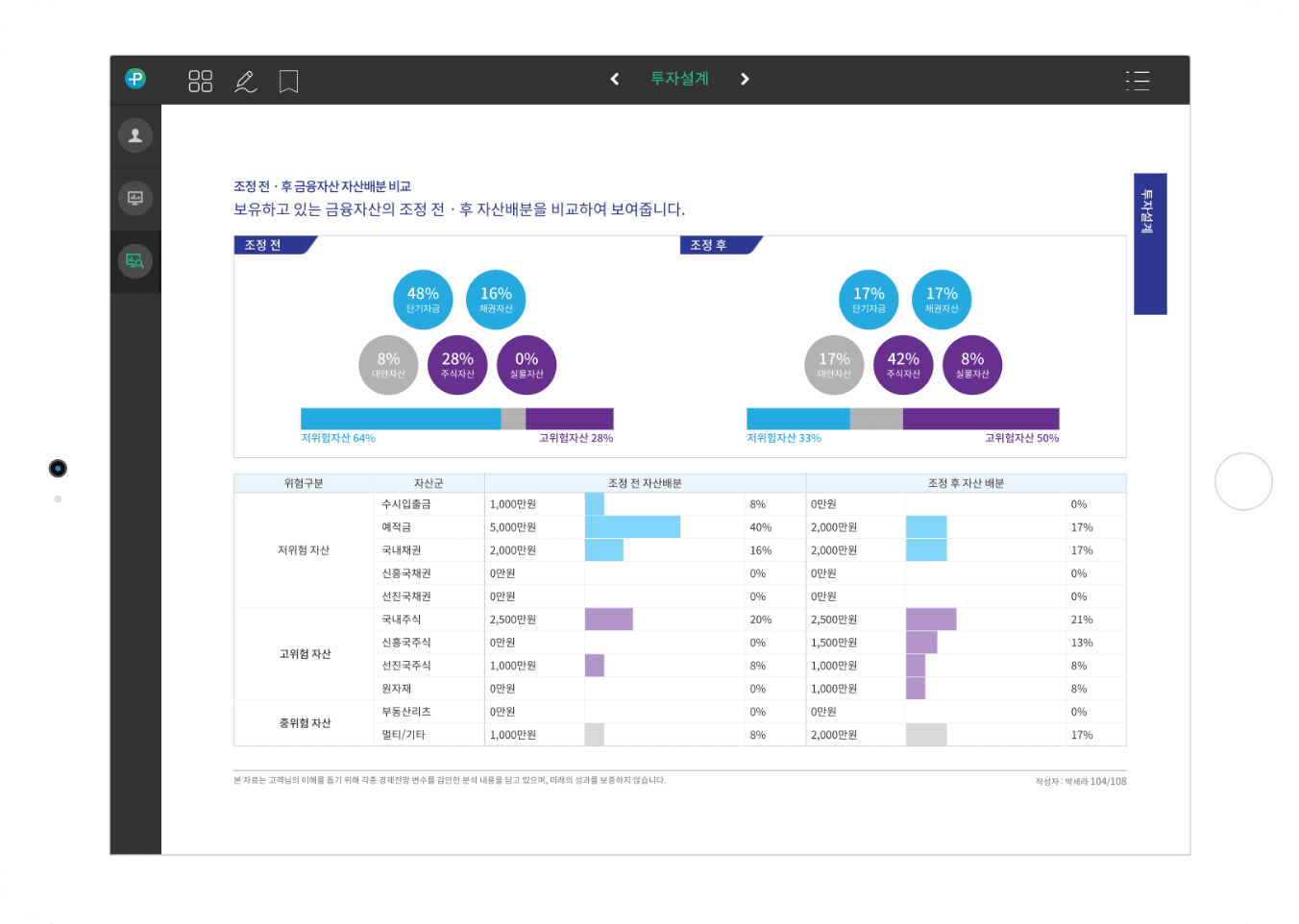Click the 0% 실물자산 bubble

pyautogui.click(x=527, y=365)
